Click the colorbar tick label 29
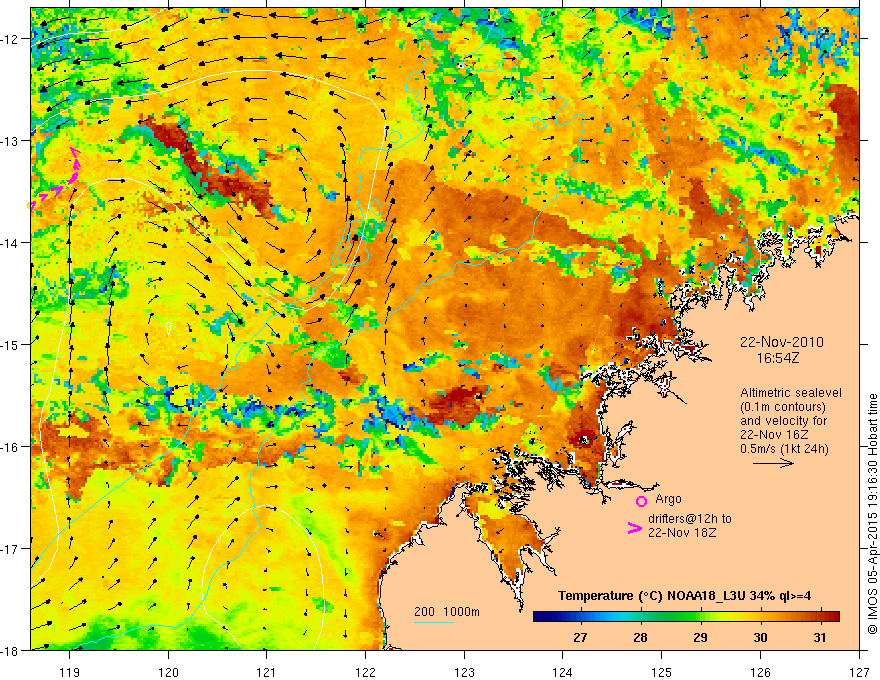Screen dimensions: 880x680 (700, 638)
